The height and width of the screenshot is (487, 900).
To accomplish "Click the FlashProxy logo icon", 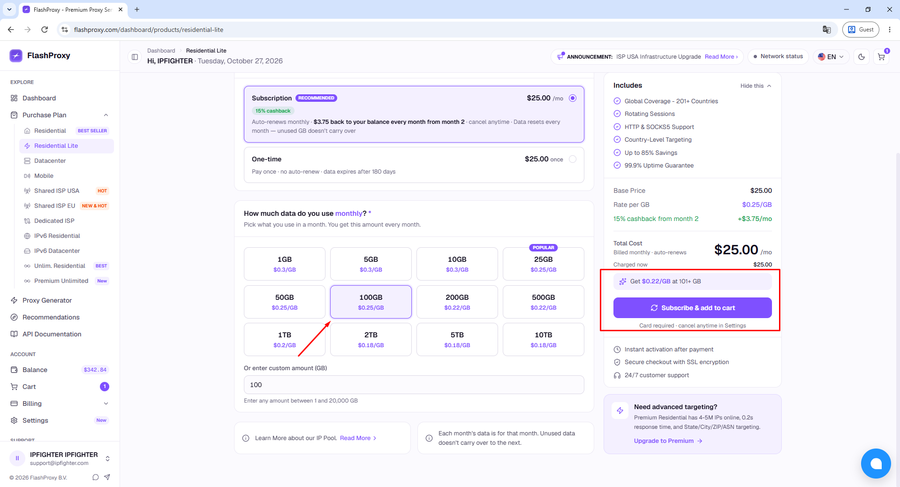I will click(16, 55).
